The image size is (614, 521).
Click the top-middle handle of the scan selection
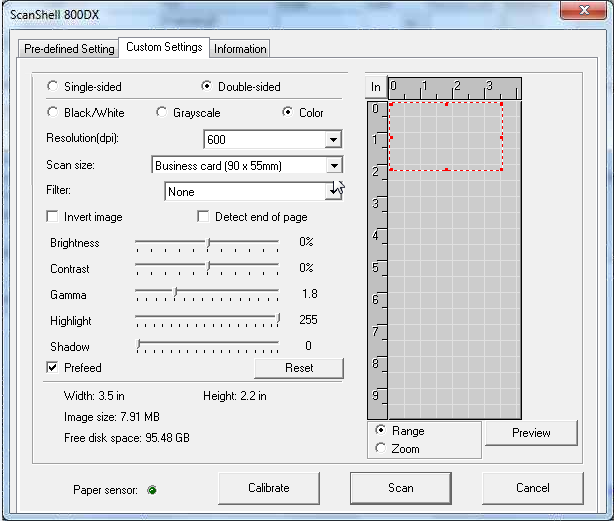click(x=446, y=104)
